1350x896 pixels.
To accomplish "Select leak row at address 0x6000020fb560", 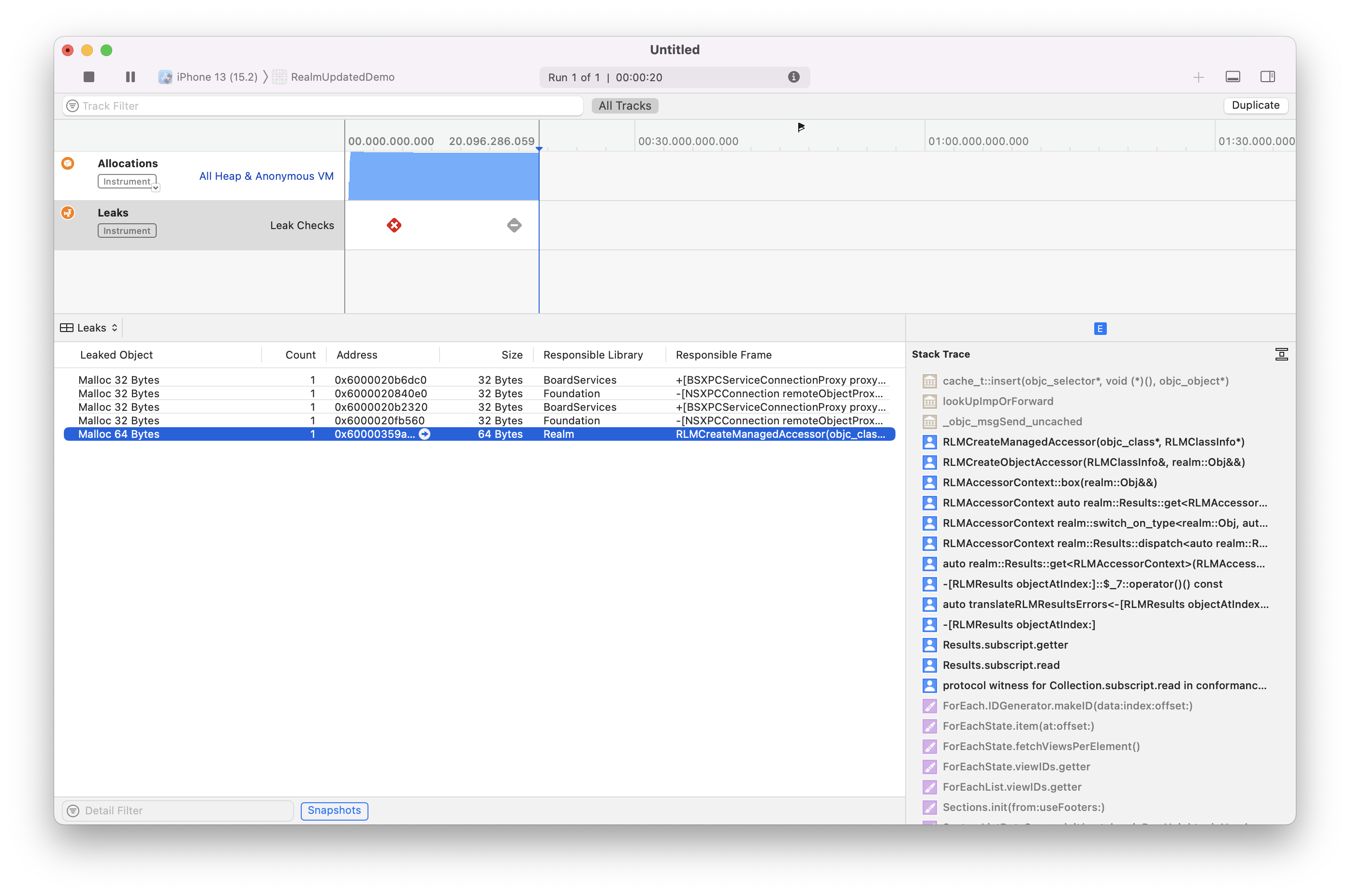I will (479, 420).
